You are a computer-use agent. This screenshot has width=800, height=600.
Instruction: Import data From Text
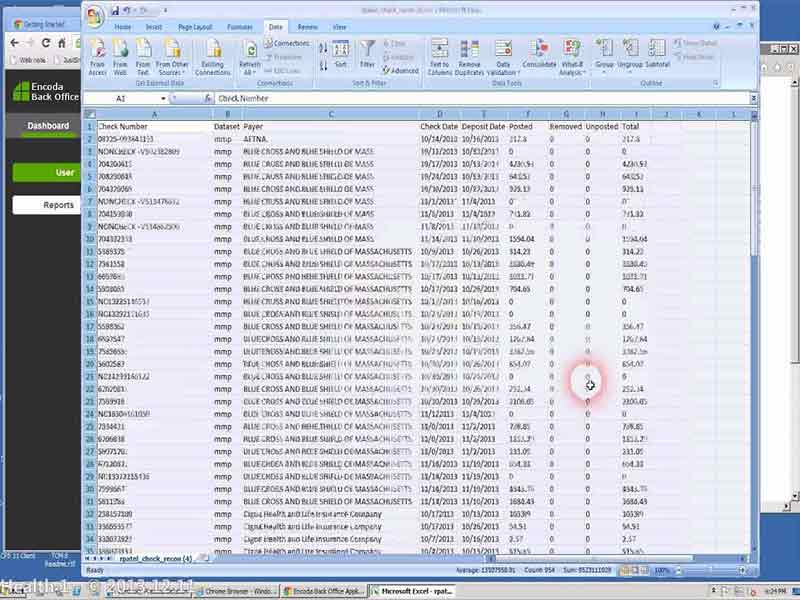click(143, 58)
